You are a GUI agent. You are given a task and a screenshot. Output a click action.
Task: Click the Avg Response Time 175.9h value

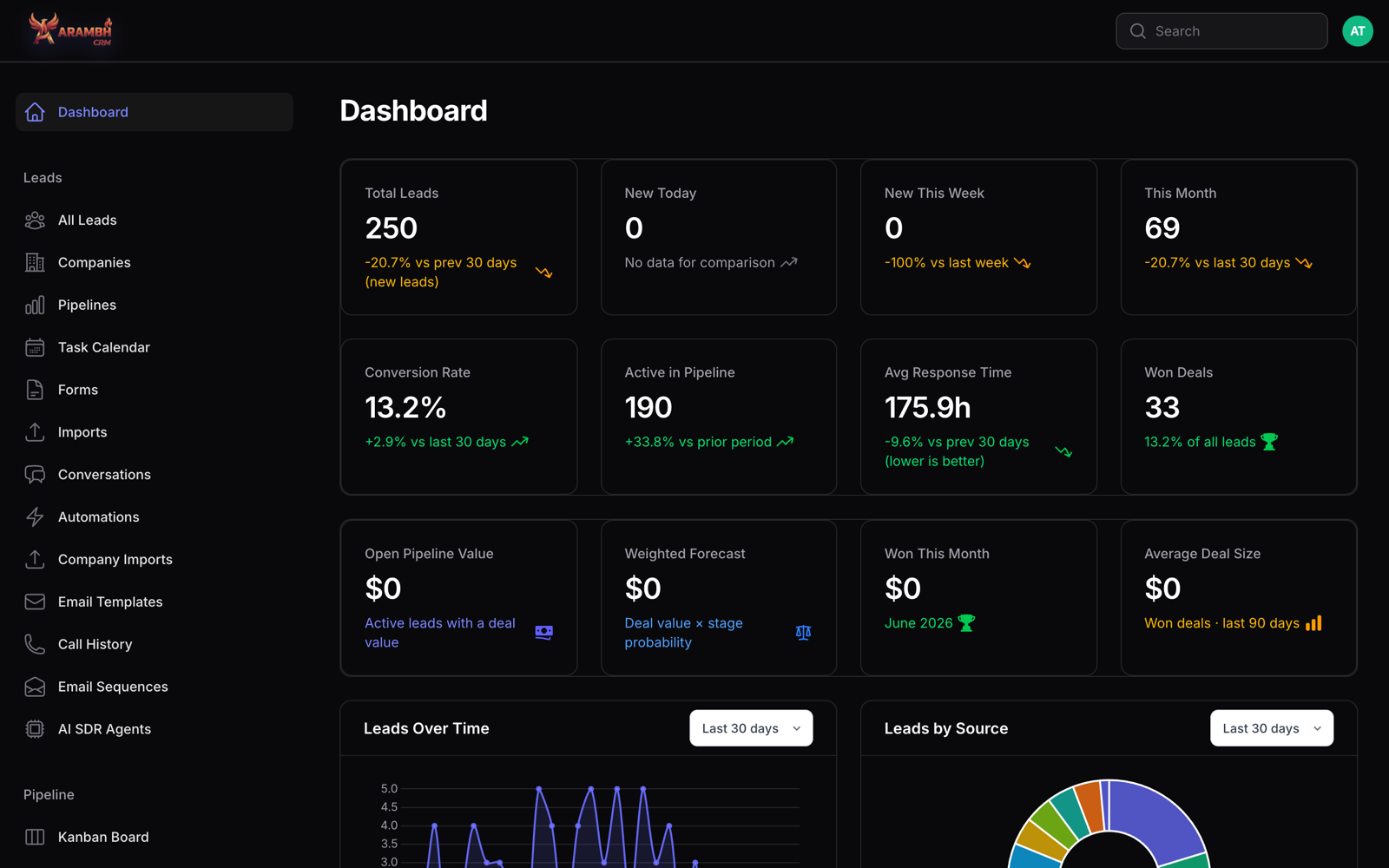click(928, 408)
